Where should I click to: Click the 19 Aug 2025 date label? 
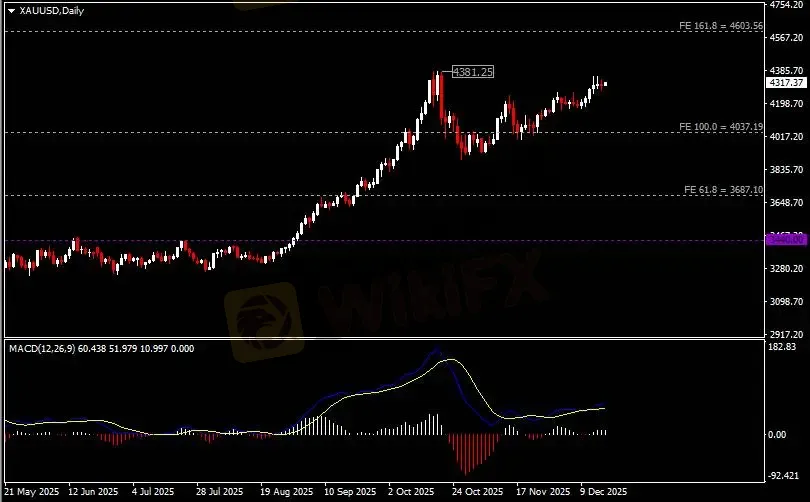pos(286,492)
